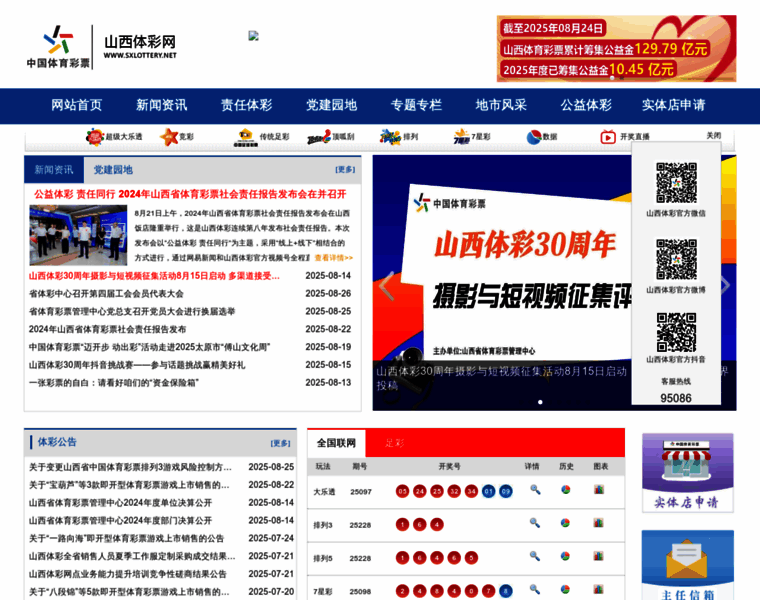Open 山西省体育彩票管理中心2024年度单位决算公开 notice
The height and width of the screenshot is (600, 760).
click(120, 503)
